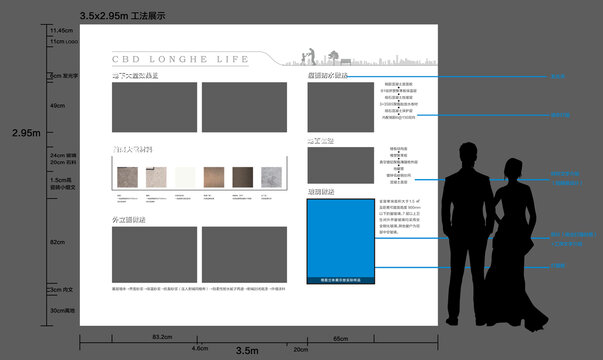Select the 83.2cm dimension label
The width and height of the screenshot is (603, 360).
click(162, 337)
